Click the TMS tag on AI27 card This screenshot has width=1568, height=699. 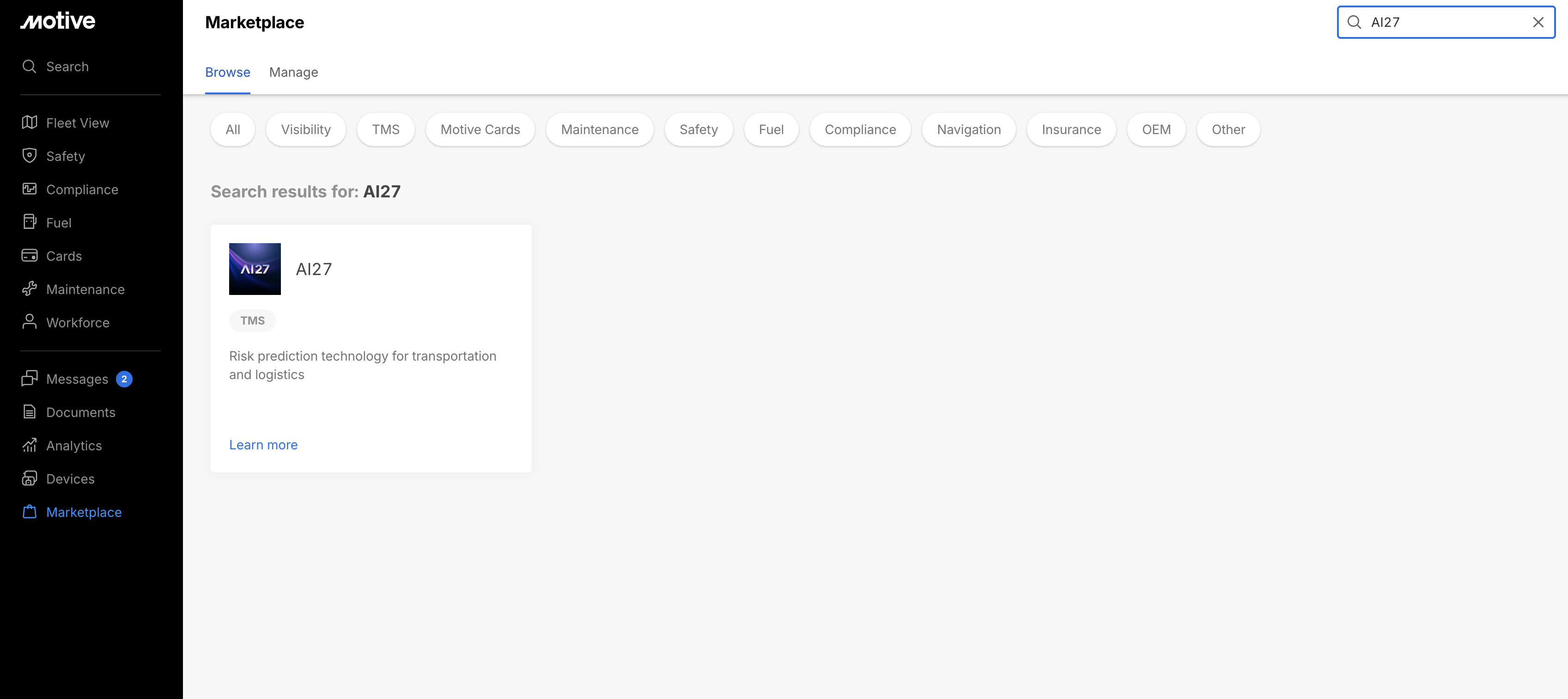pos(253,320)
